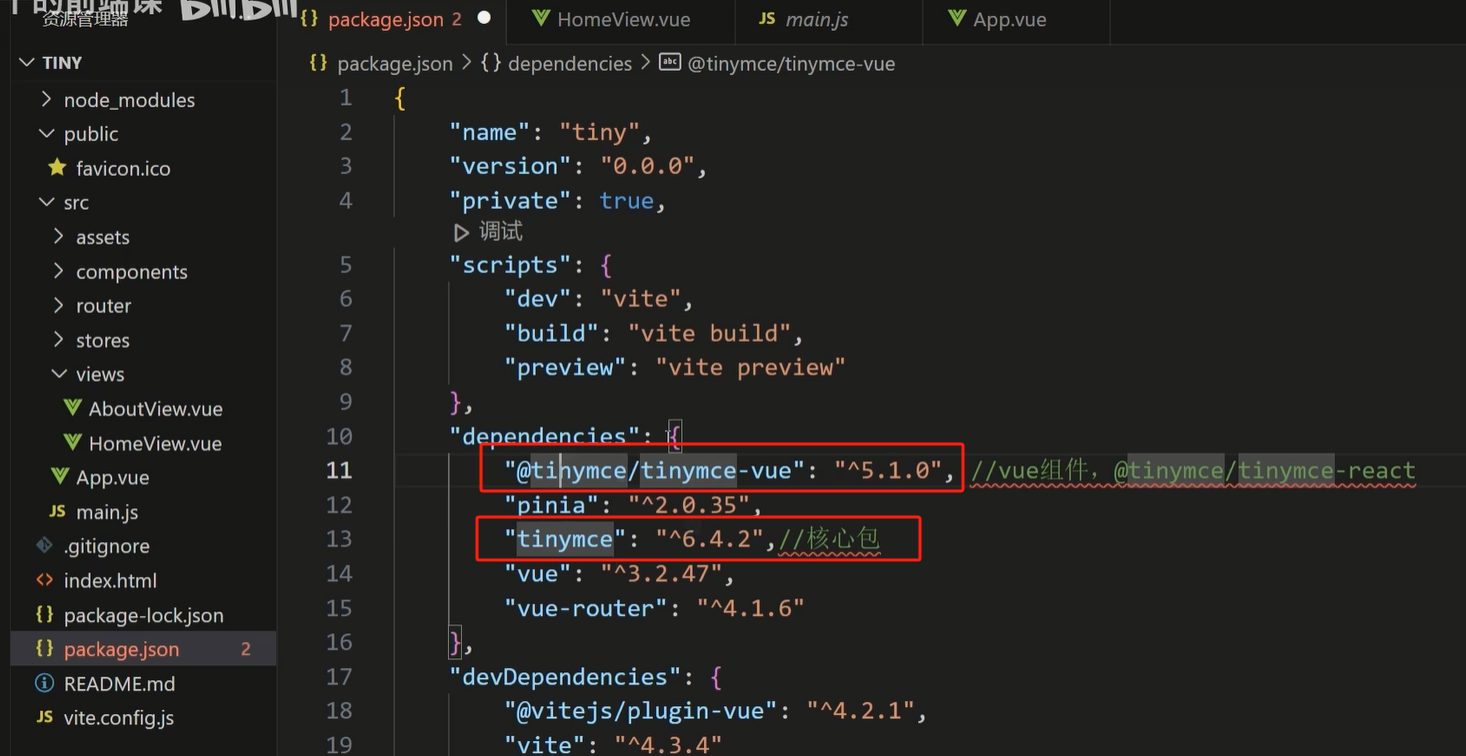Viewport: 1466px width, 756px height.
Task: Click the Vue icon beside AboutView.vue
Action: (72, 408)
